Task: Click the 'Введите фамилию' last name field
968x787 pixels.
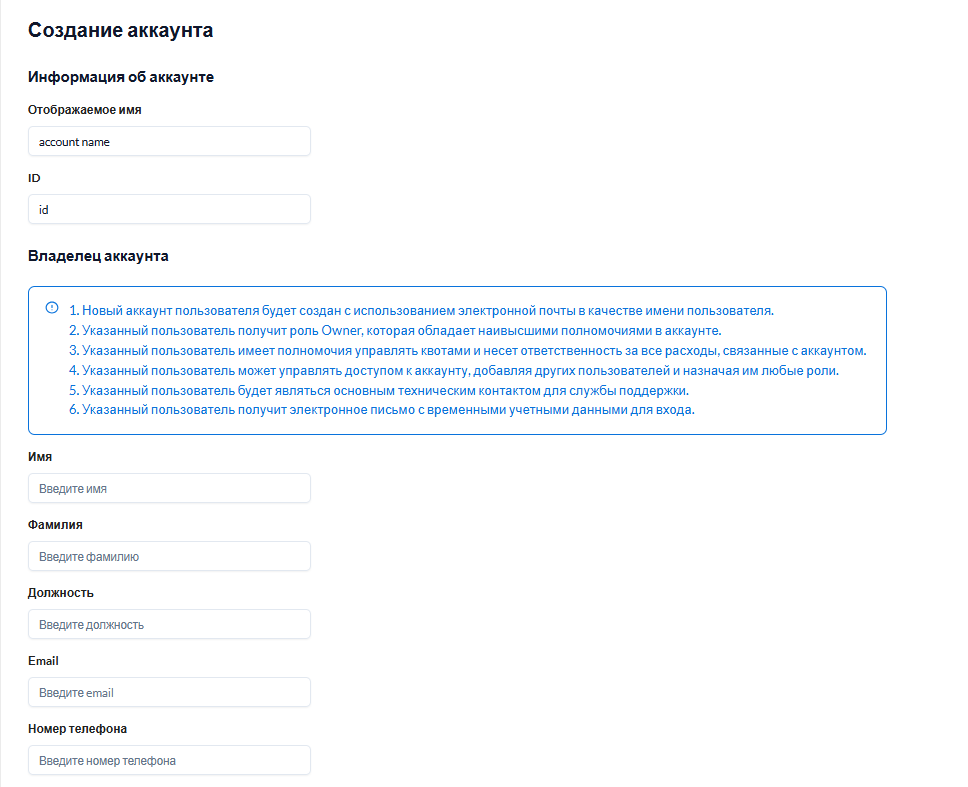Action: pyautogui.click(x=169, y=556)
